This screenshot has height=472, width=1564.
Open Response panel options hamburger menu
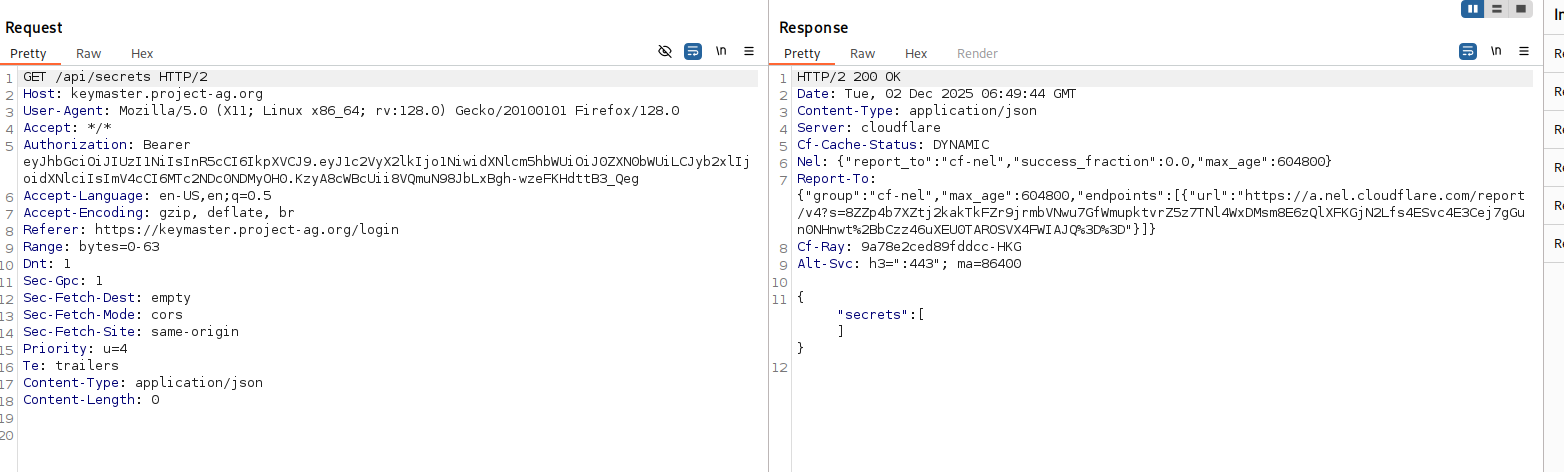tap(1524, 51)
